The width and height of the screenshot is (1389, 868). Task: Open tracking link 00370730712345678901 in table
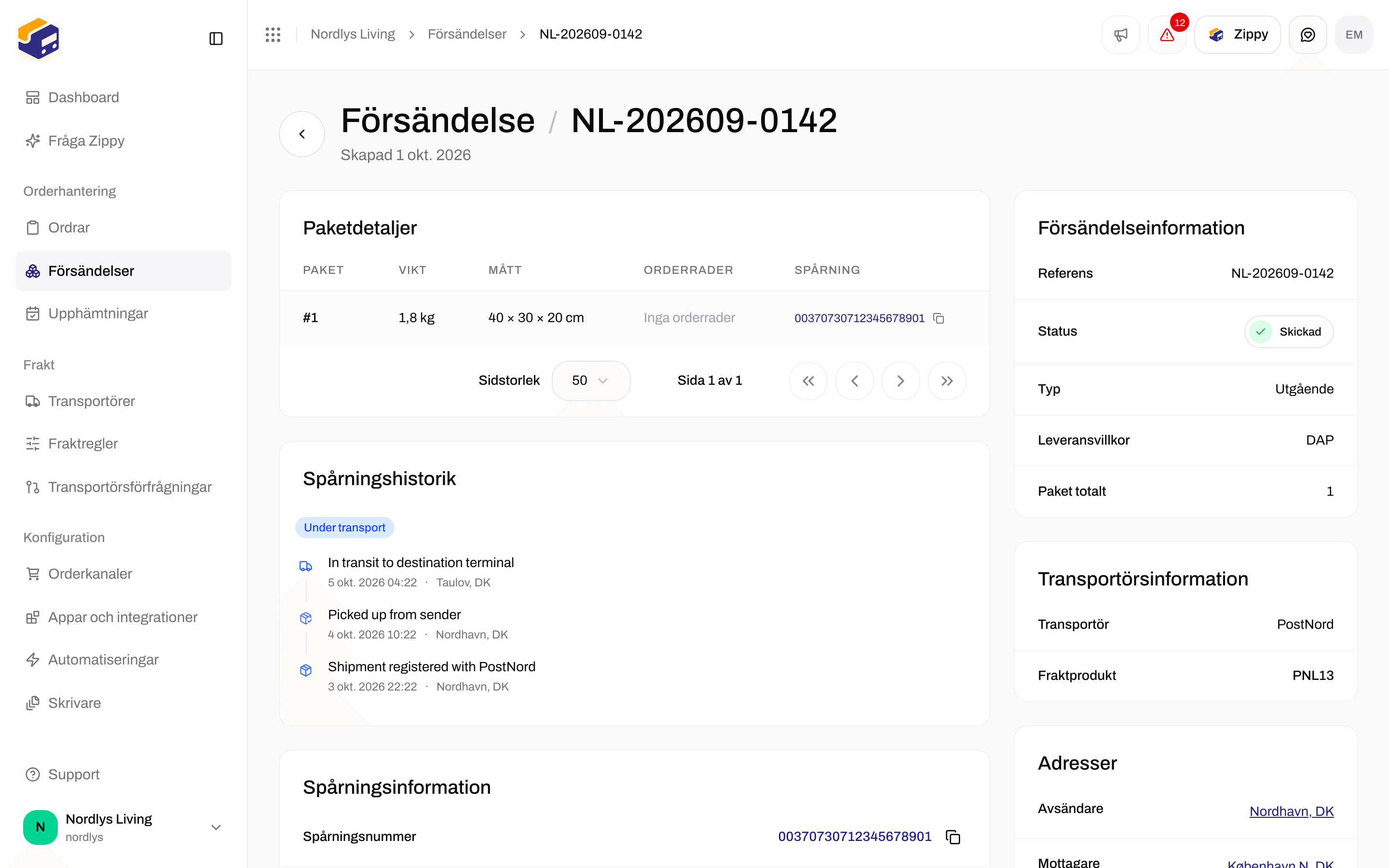[859, 318]
